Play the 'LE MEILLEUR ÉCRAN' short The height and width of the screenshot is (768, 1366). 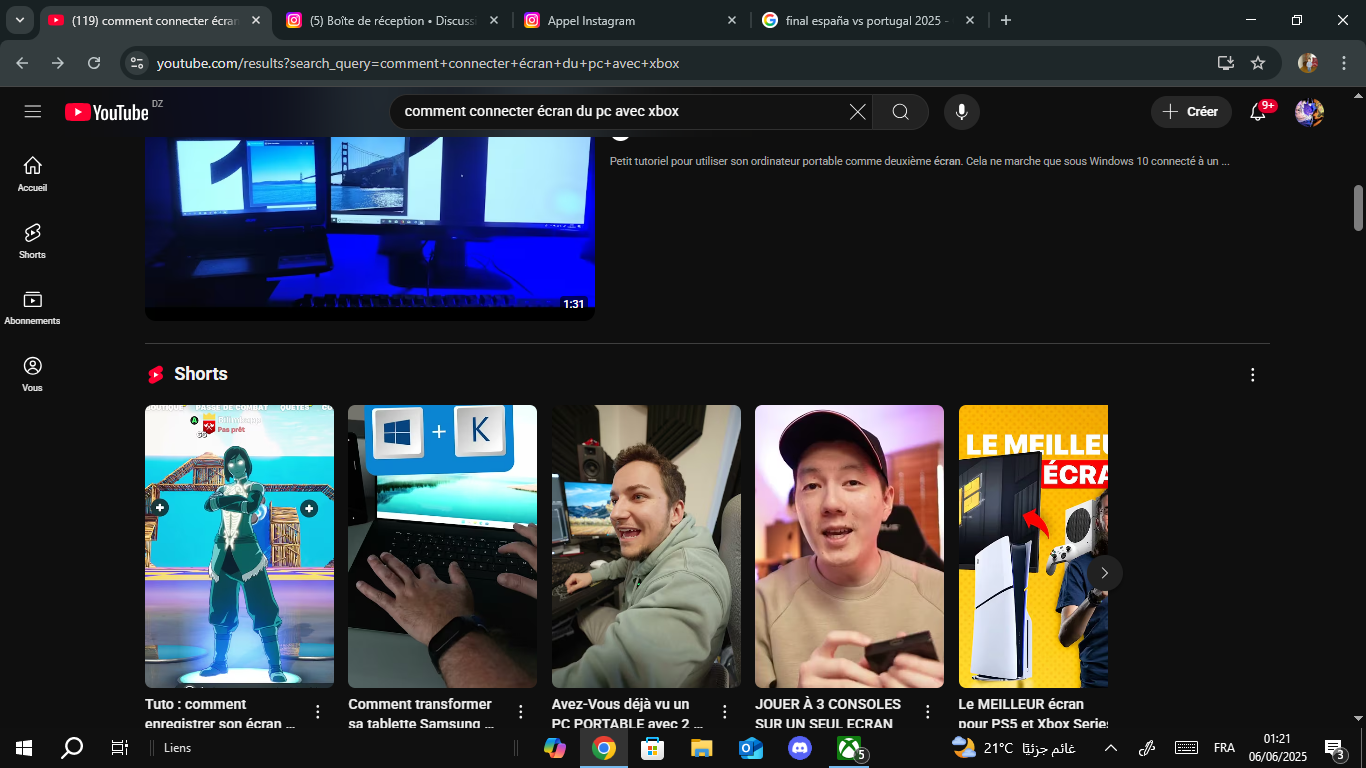tap(1033, 546)
